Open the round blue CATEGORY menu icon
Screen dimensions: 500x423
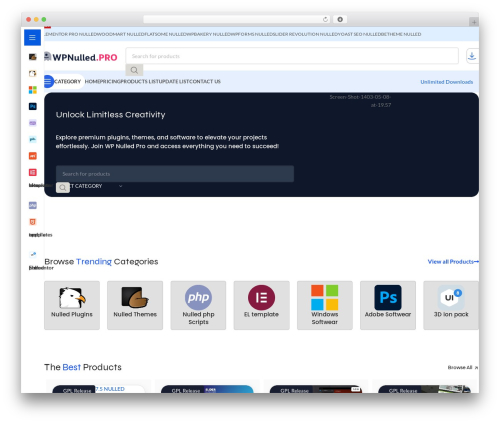point(48,81)
